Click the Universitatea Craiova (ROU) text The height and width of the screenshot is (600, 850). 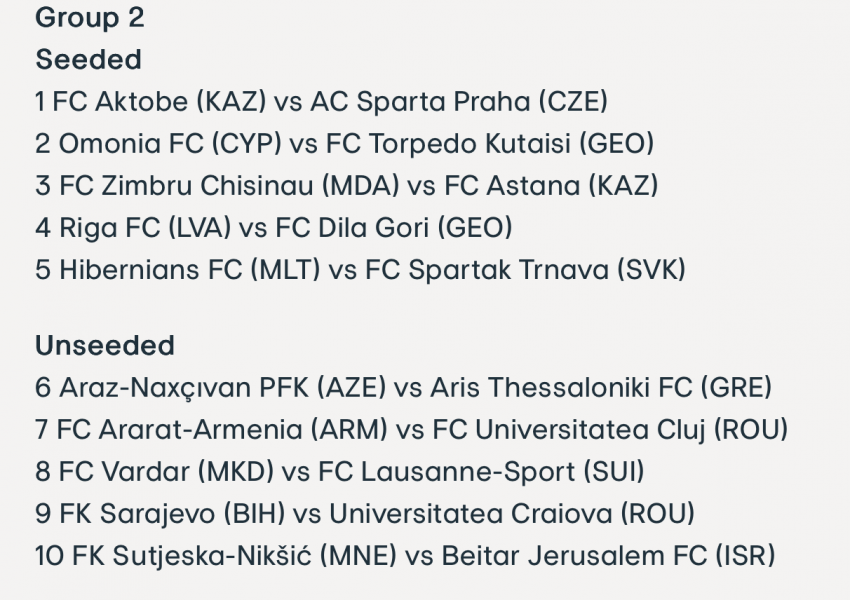coord(512,514)
